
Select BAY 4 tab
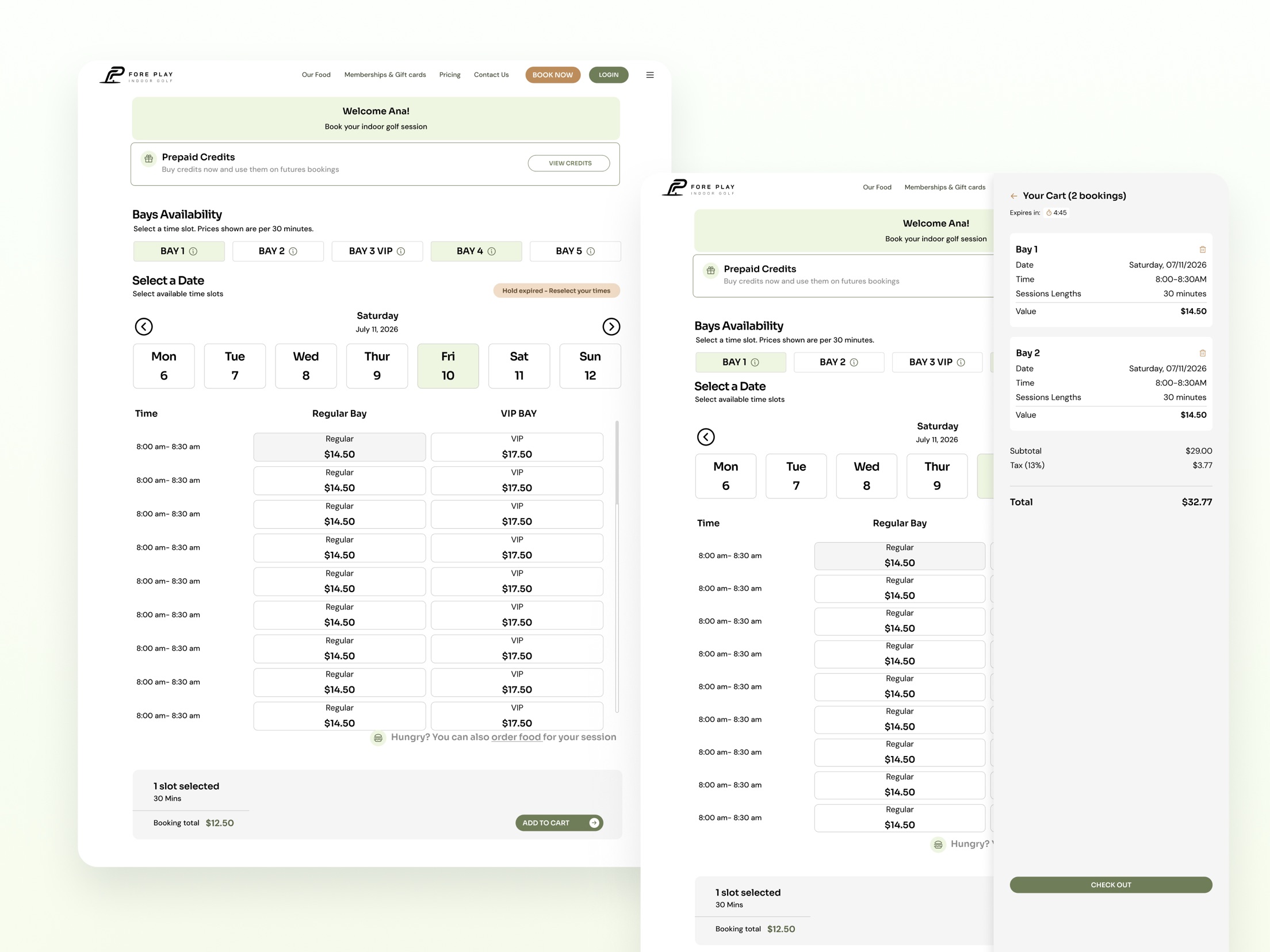click(476, 251)
